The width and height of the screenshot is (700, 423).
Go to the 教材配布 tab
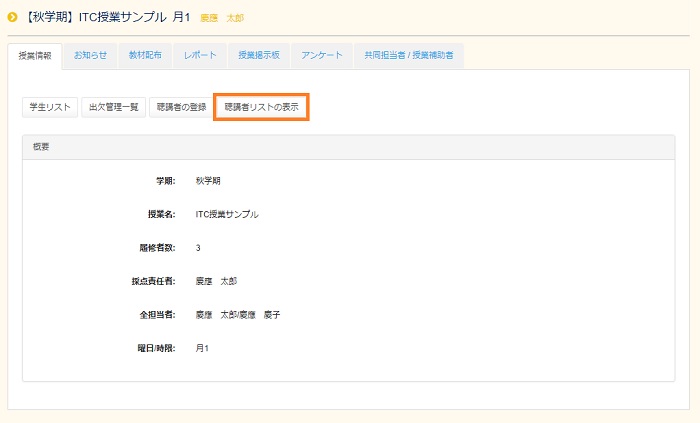(145, 56)
